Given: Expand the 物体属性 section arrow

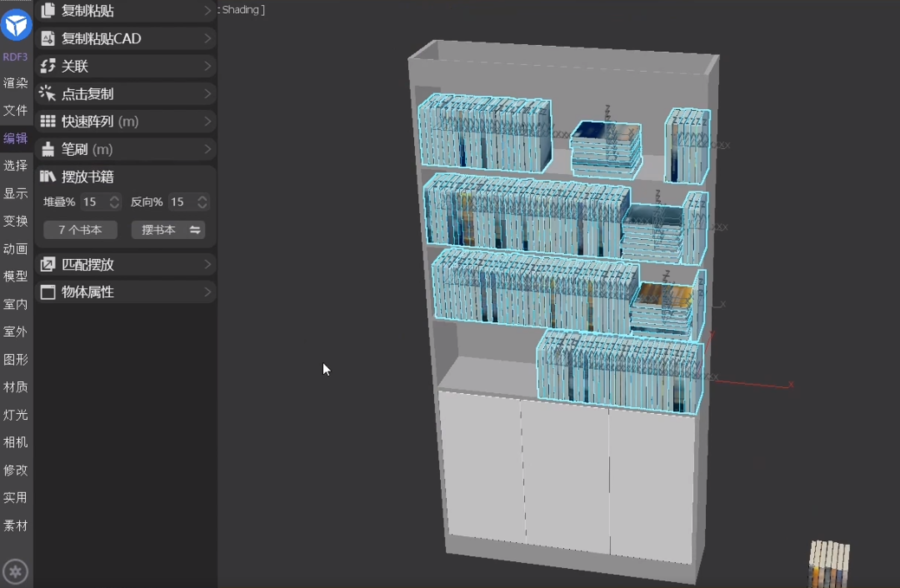Looking at the screenshot, I should coord(207,292).
